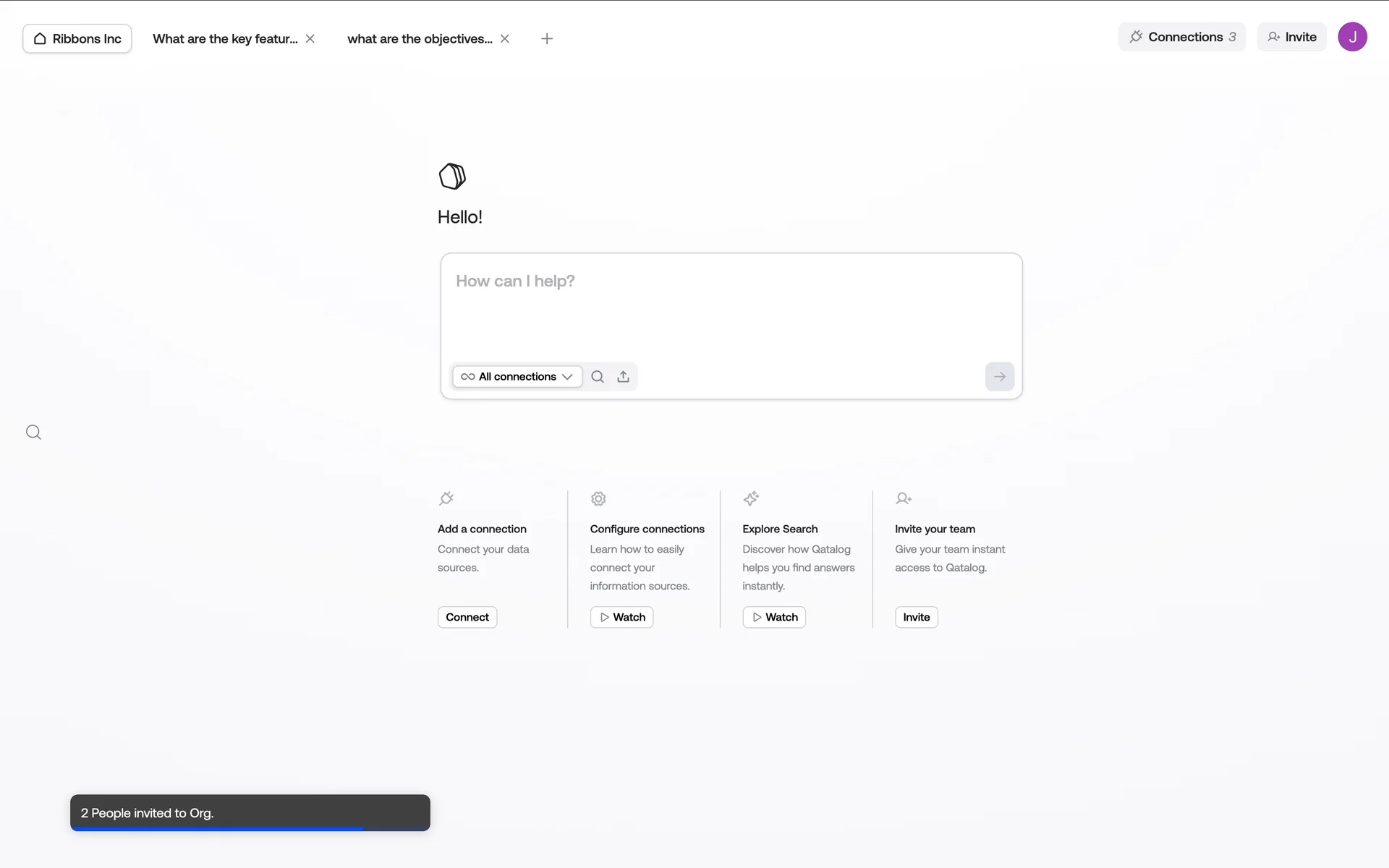Open the left sidebar search icon
Screen dimensions: 1389x868
[x=33, y=432]
